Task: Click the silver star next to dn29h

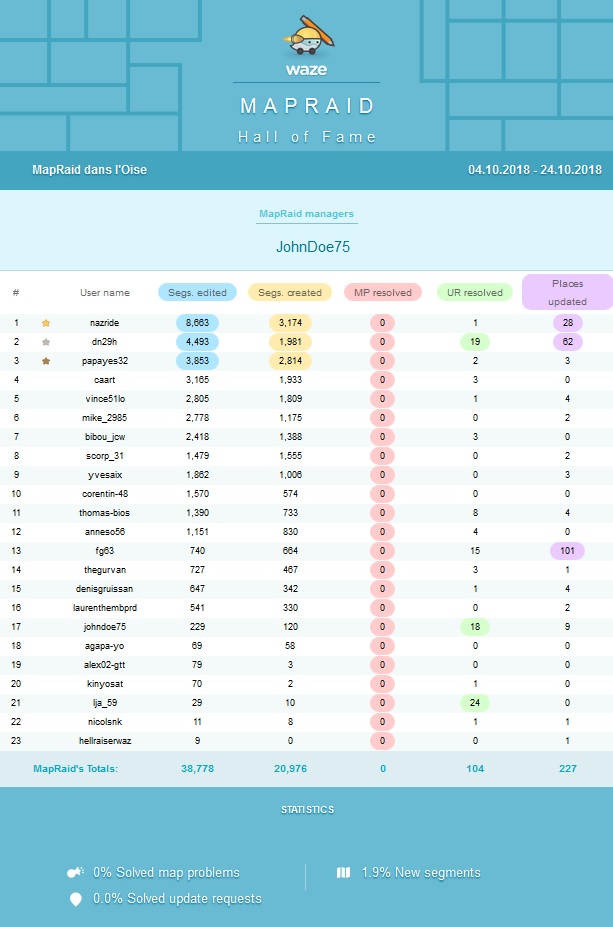Action: tap(46, 342)
